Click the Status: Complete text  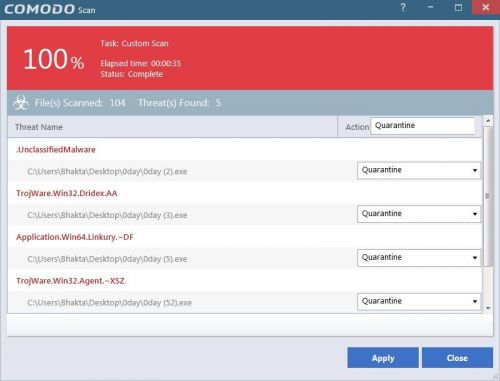[131, 74]
